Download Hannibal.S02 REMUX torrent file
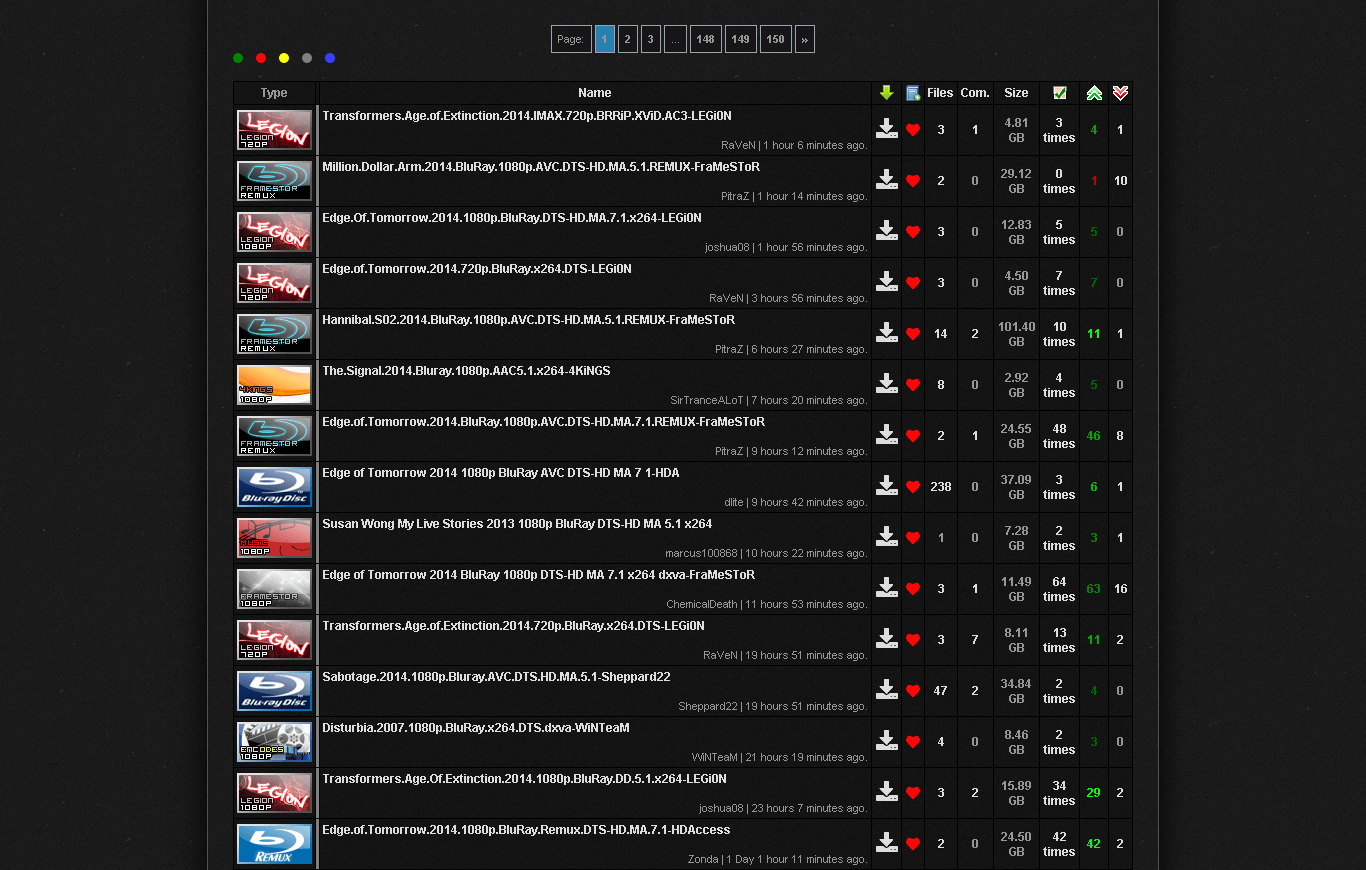This screenshot has height=870, width=1366. click(x=886, y=333)
